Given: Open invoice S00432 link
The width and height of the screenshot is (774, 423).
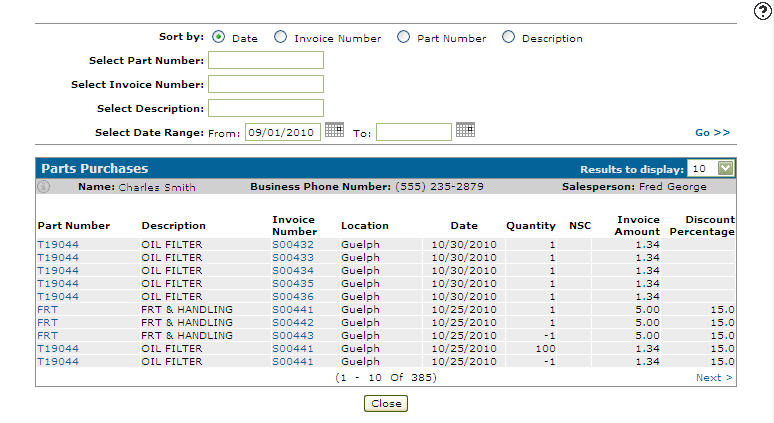Looking at the screenshot, I should click(293, 244).
